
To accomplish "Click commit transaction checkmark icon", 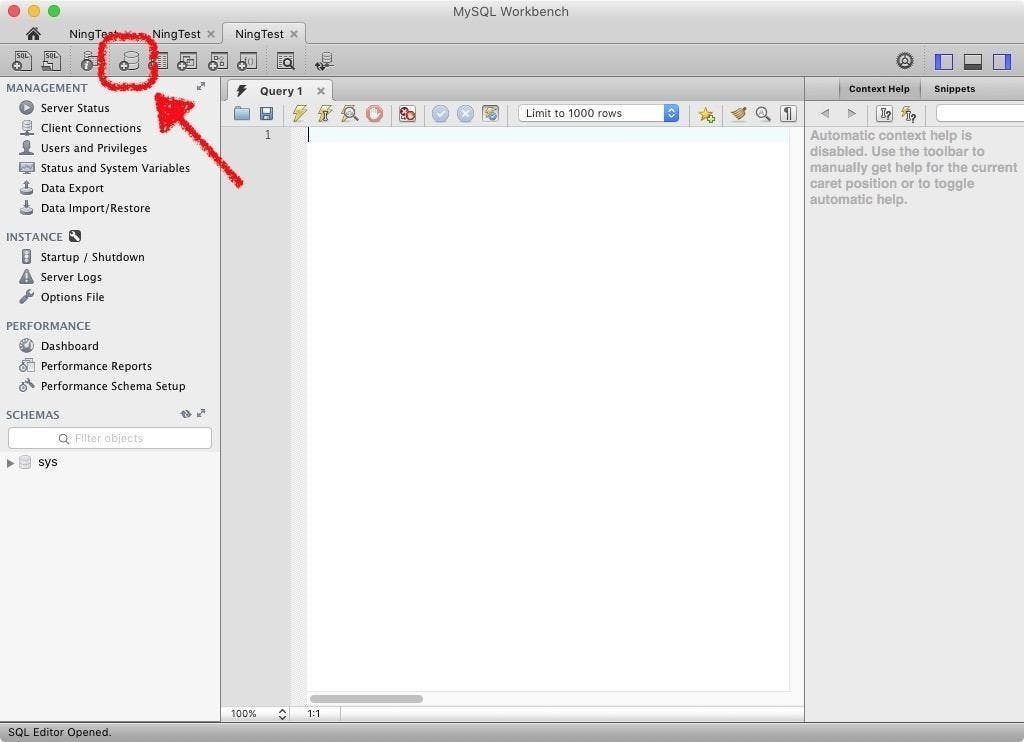I will (x=440, y=113).
